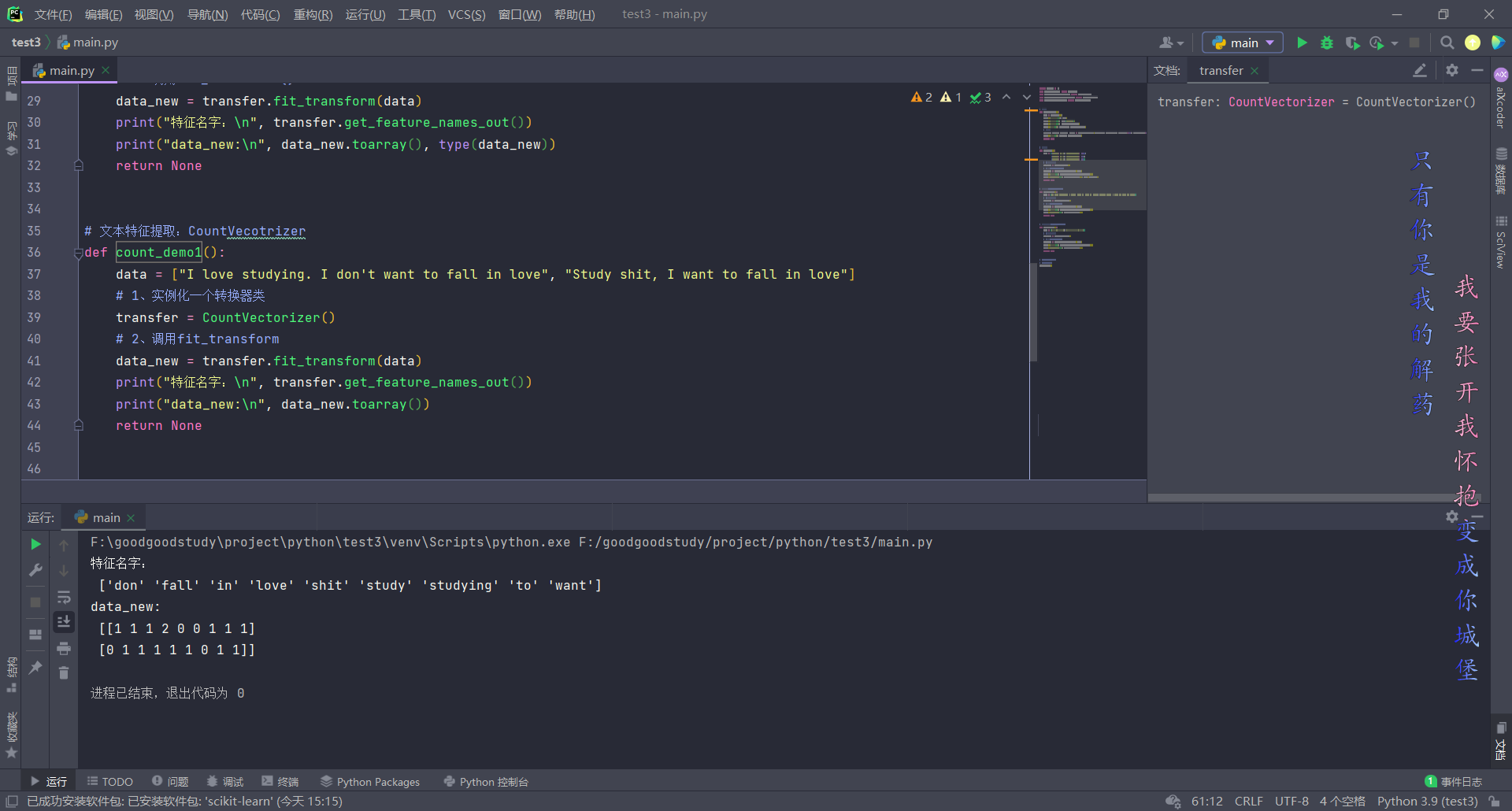The image size is (1512, 811).
Task: Open the 重构(R) menu
Action: [313, 14]
